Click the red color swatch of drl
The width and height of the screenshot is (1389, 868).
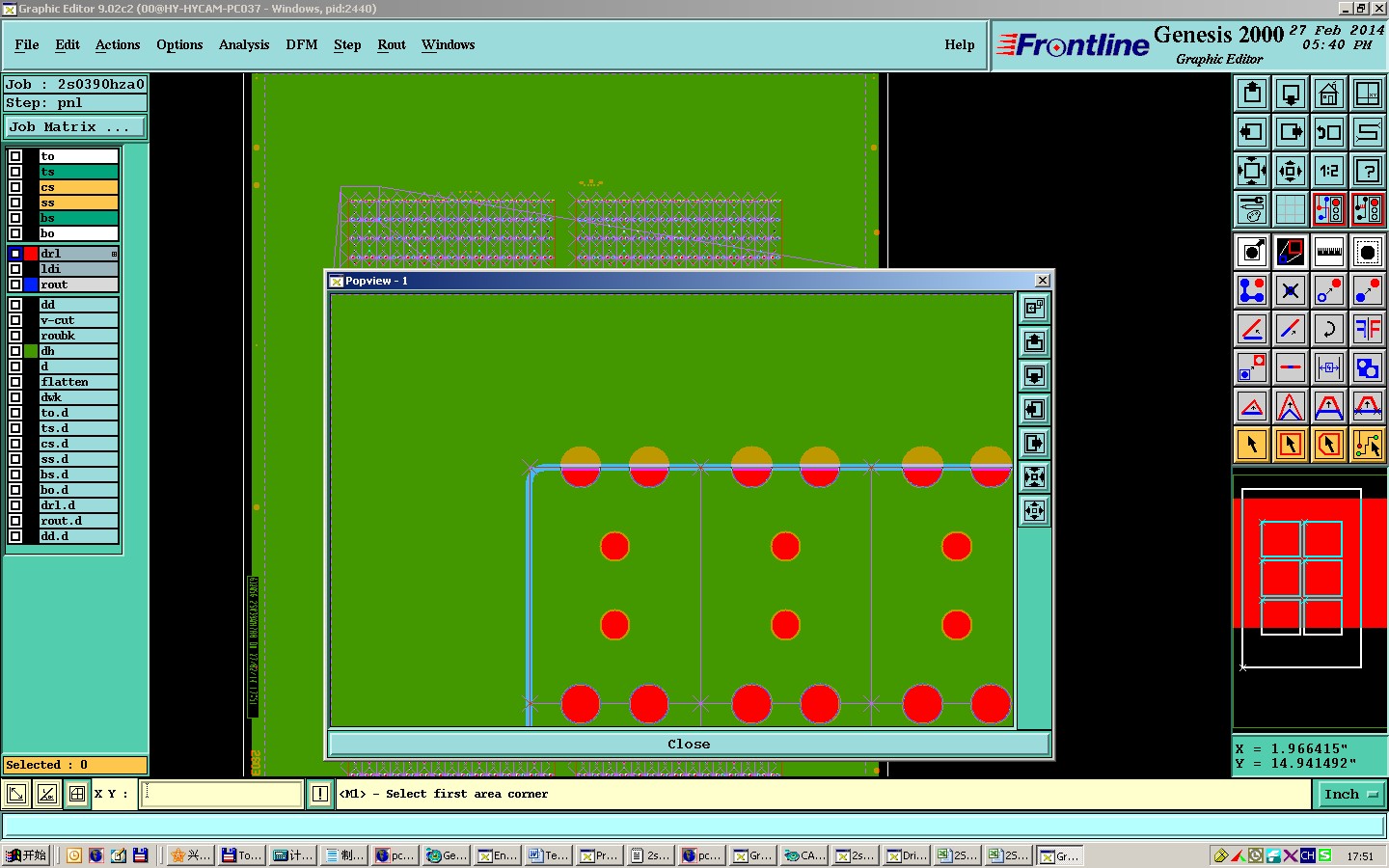[31, 254]
